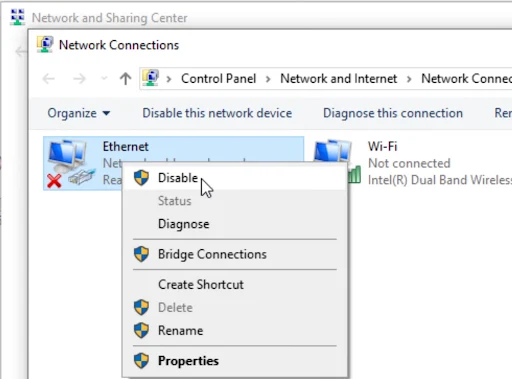The width and height of the screenshot is (512, 379).
Task: Select the Wi-Fi adapter icon
Action: [337, 162]
